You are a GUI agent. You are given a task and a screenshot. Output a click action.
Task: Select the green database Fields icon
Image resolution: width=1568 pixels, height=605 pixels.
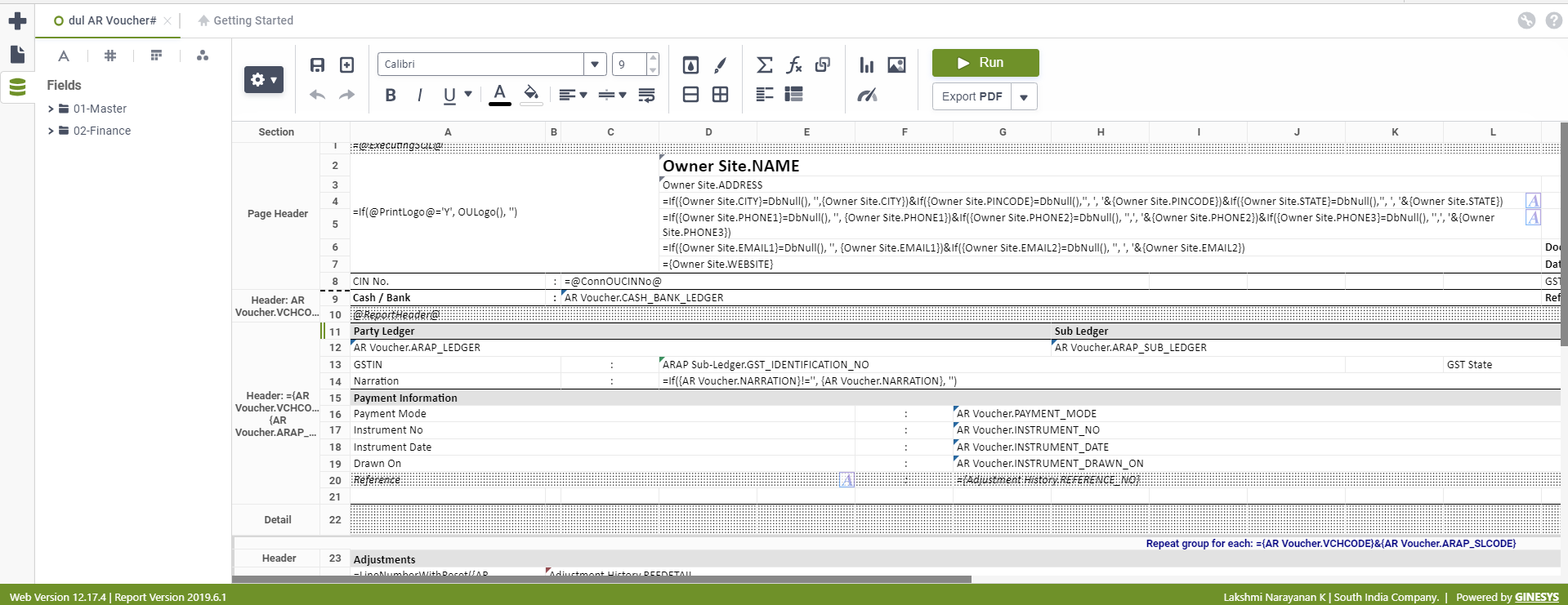(x=17, y=86)
